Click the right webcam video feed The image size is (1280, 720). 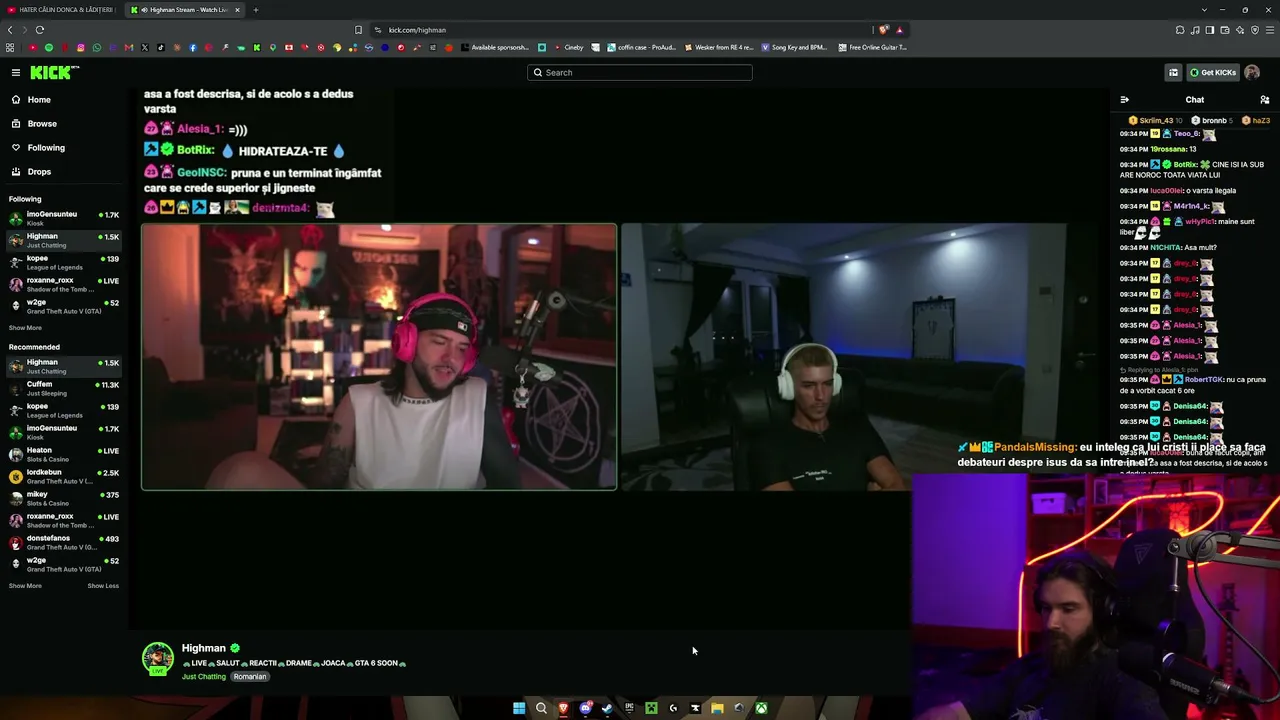click(x=843, y=357)
